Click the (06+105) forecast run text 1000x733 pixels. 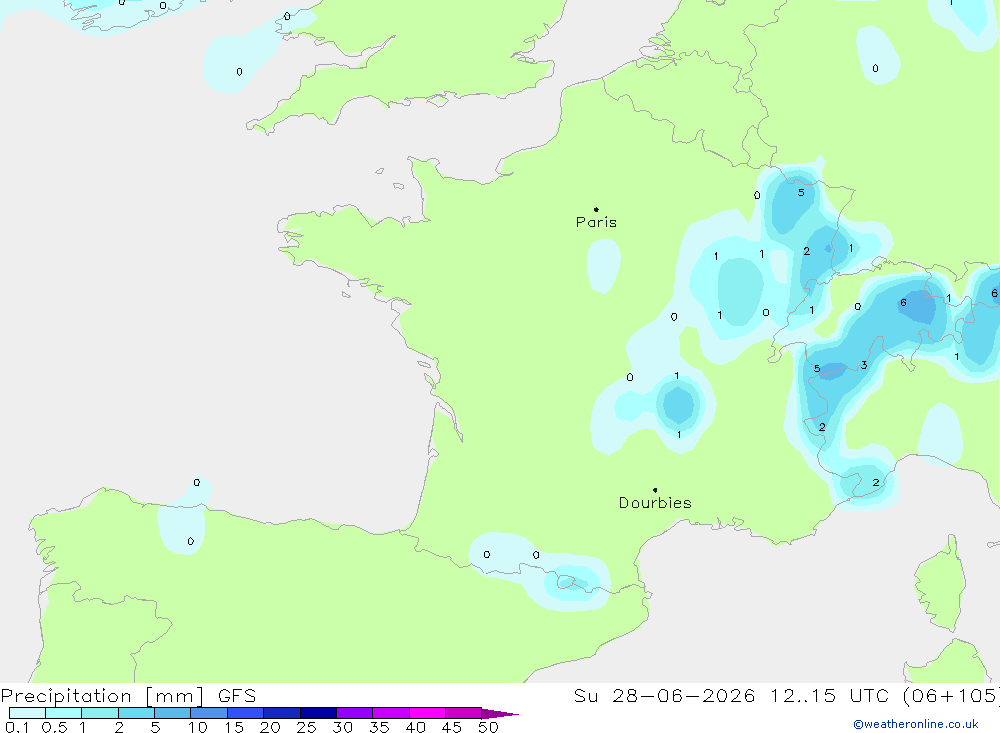951,696
